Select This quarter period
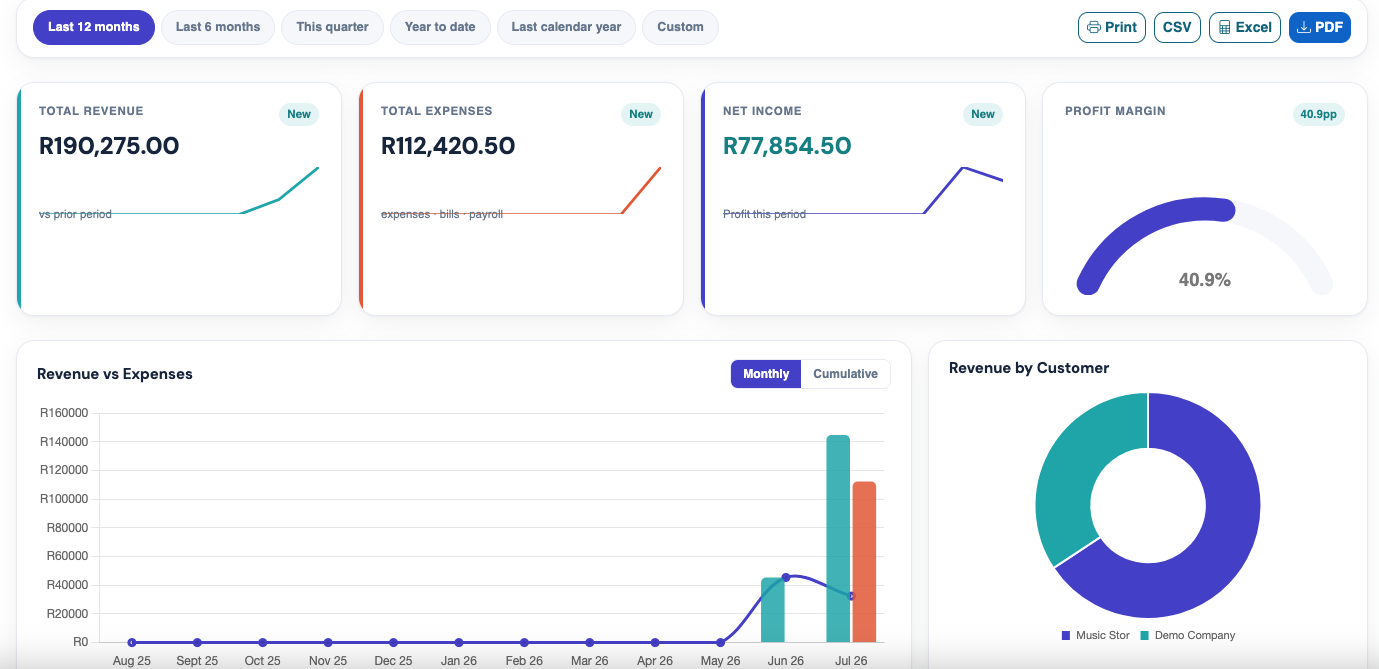The width and height of the screenshot is (1379, 669). tap(333, 27)
